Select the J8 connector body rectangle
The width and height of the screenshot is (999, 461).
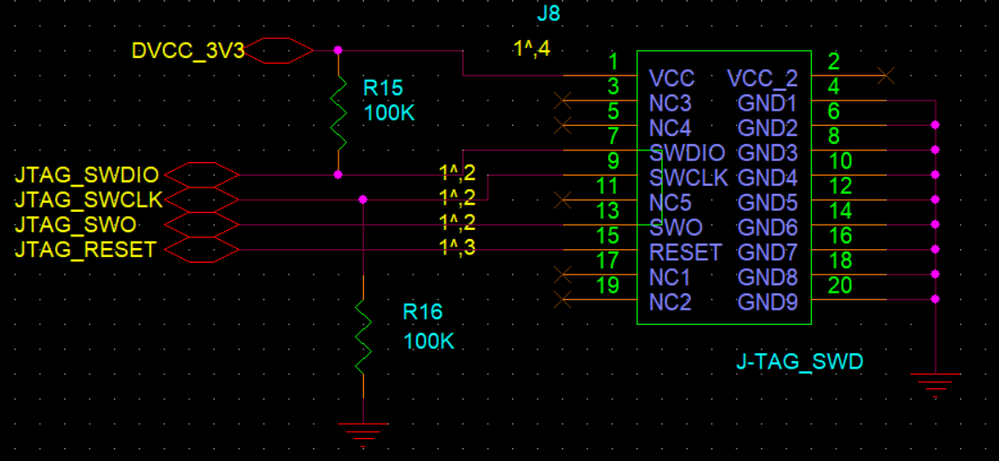click(x=724, y=188)
